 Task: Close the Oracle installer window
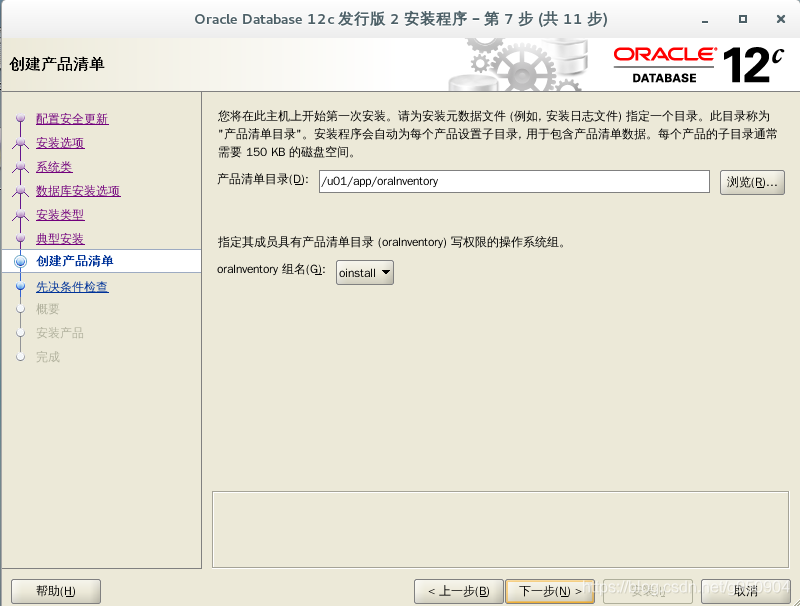click(781, 19)
